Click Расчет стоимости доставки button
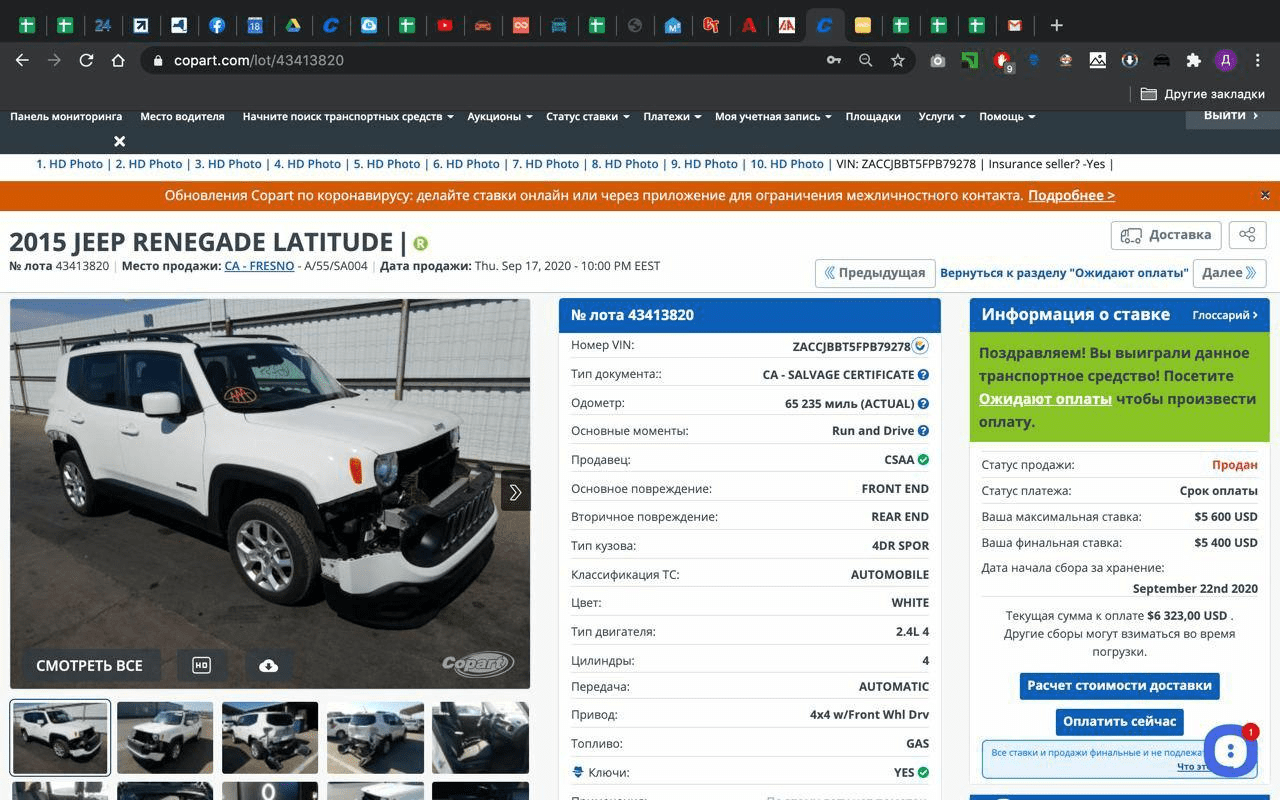 pyautogui.click(x=1119, y=686)
